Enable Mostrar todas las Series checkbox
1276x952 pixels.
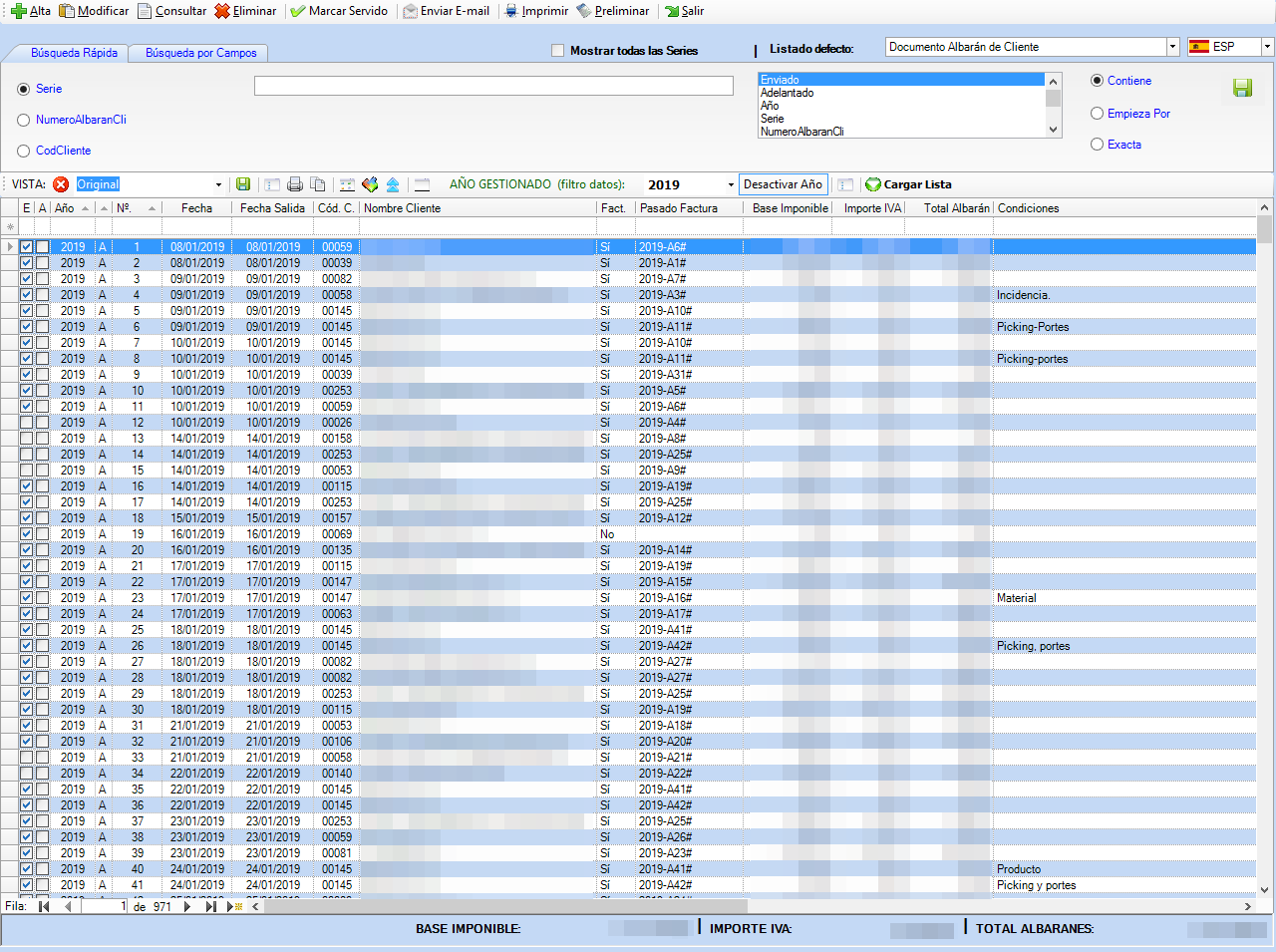pos(558,50)
